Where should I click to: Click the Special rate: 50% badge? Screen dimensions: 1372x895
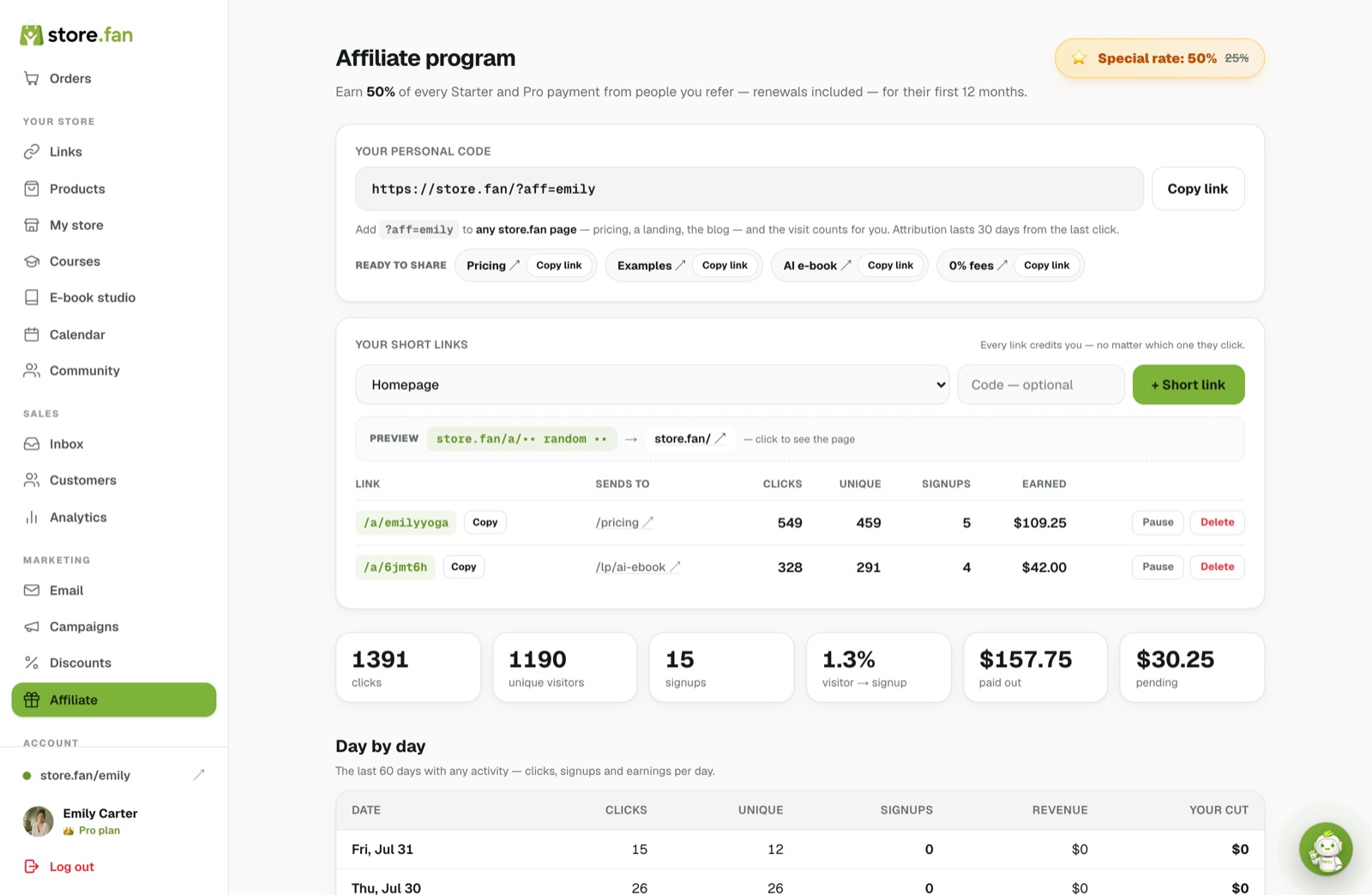tap(1159, 58)
